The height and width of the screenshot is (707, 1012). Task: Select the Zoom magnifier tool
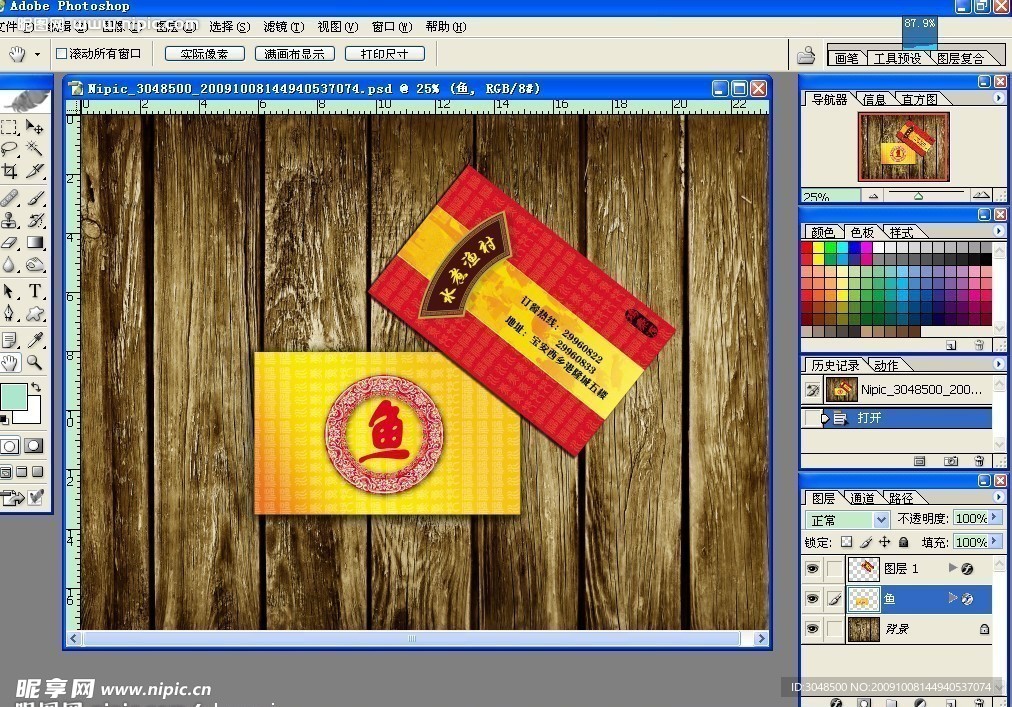tap(35, 362)
